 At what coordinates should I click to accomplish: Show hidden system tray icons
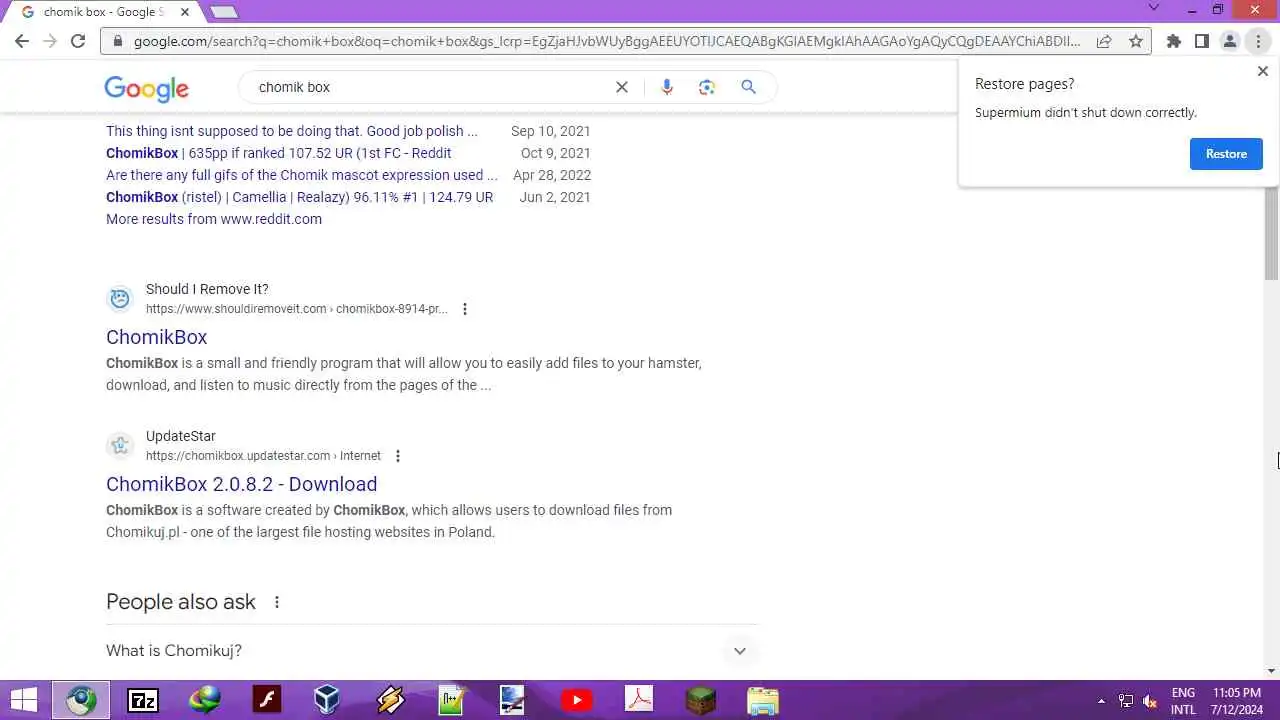point(1102,701)
